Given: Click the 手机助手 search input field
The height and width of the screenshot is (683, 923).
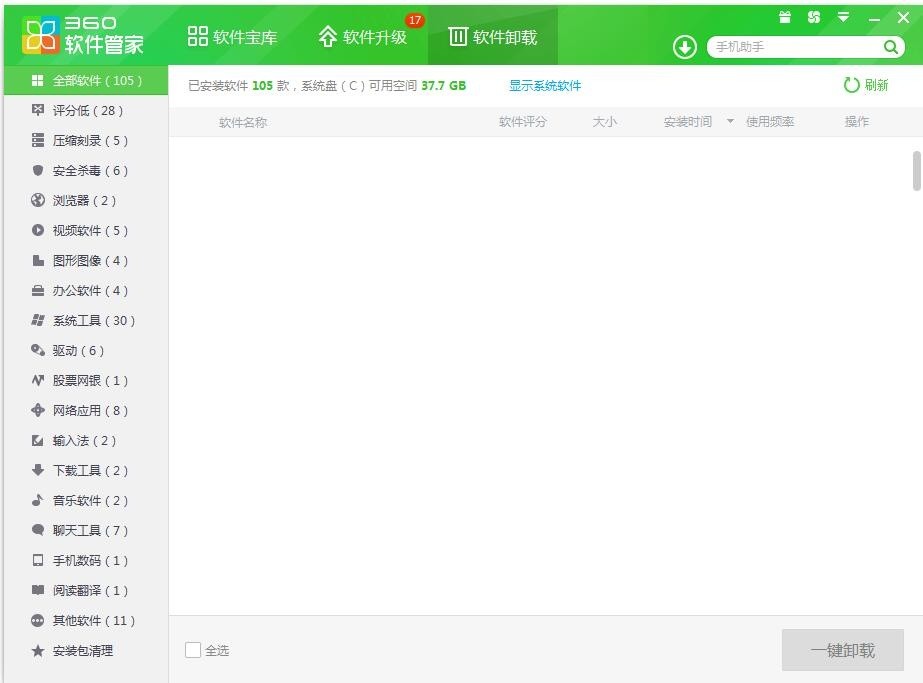Looking at the screenshot, I should pyautogui.click(x=790, y=46).
